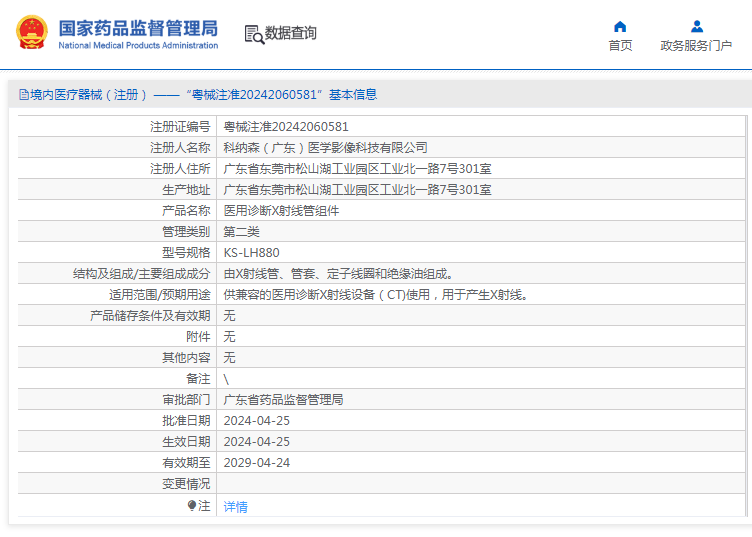Click the government service portal user icon
Viewport: 752px width, 537px height.
[697, 26]
